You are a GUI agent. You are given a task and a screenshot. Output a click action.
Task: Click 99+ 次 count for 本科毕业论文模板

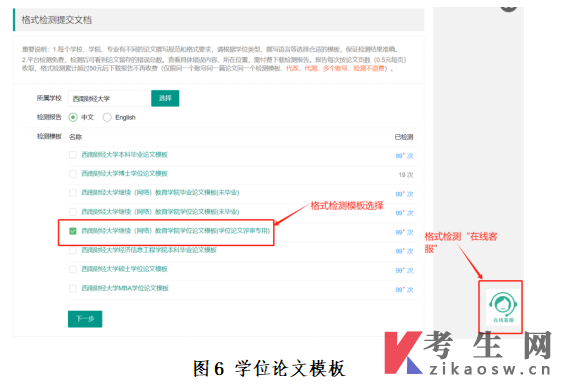click(x=404, y=156)
